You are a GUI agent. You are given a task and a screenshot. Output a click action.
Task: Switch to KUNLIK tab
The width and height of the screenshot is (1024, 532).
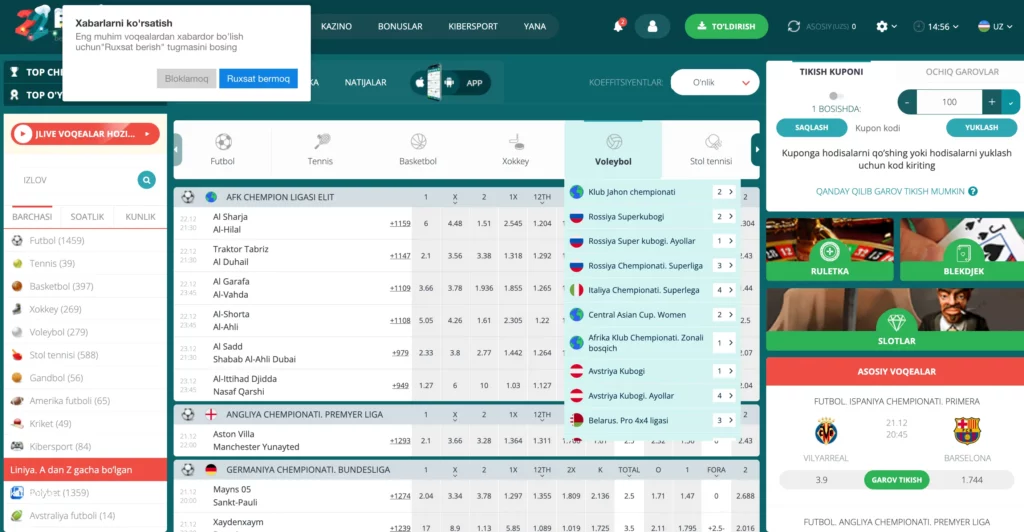pyautogui.click(x=140, y=217)
